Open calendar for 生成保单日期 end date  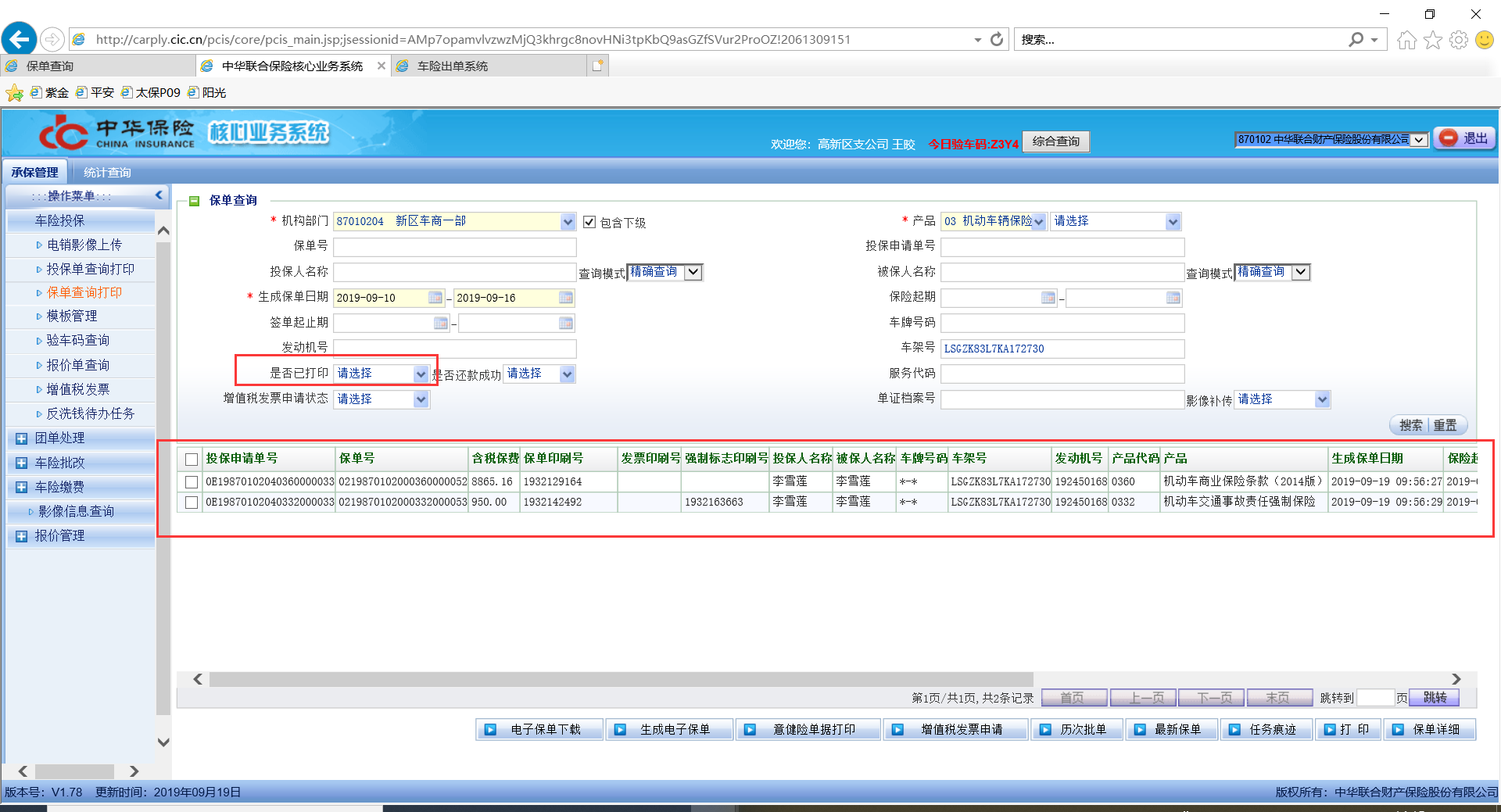[566, 298]
